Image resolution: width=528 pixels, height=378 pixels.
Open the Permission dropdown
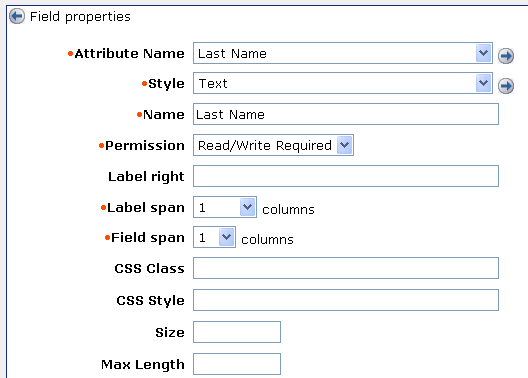tap(273, 145)
